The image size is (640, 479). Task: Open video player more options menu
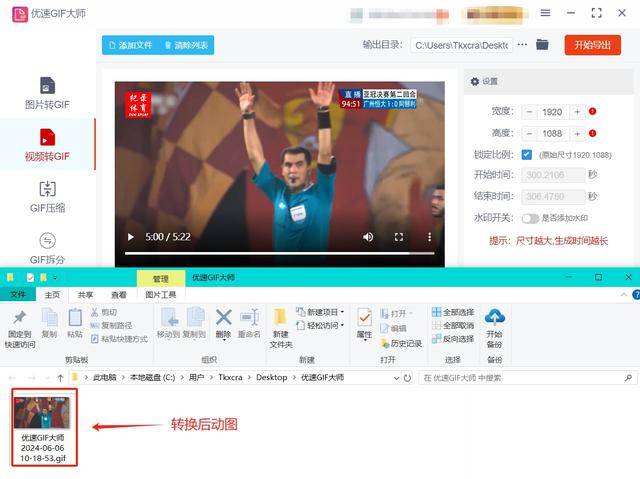[430, 237]
